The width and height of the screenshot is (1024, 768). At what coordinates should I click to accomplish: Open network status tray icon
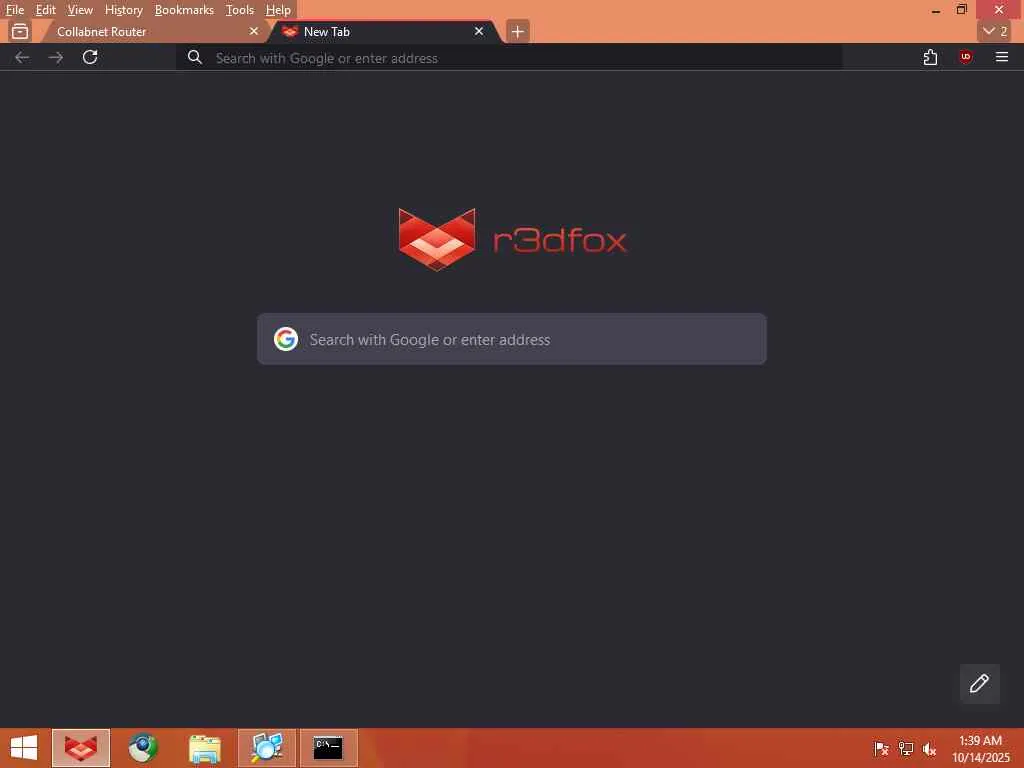pyautogui.click(x=906, y=748)
